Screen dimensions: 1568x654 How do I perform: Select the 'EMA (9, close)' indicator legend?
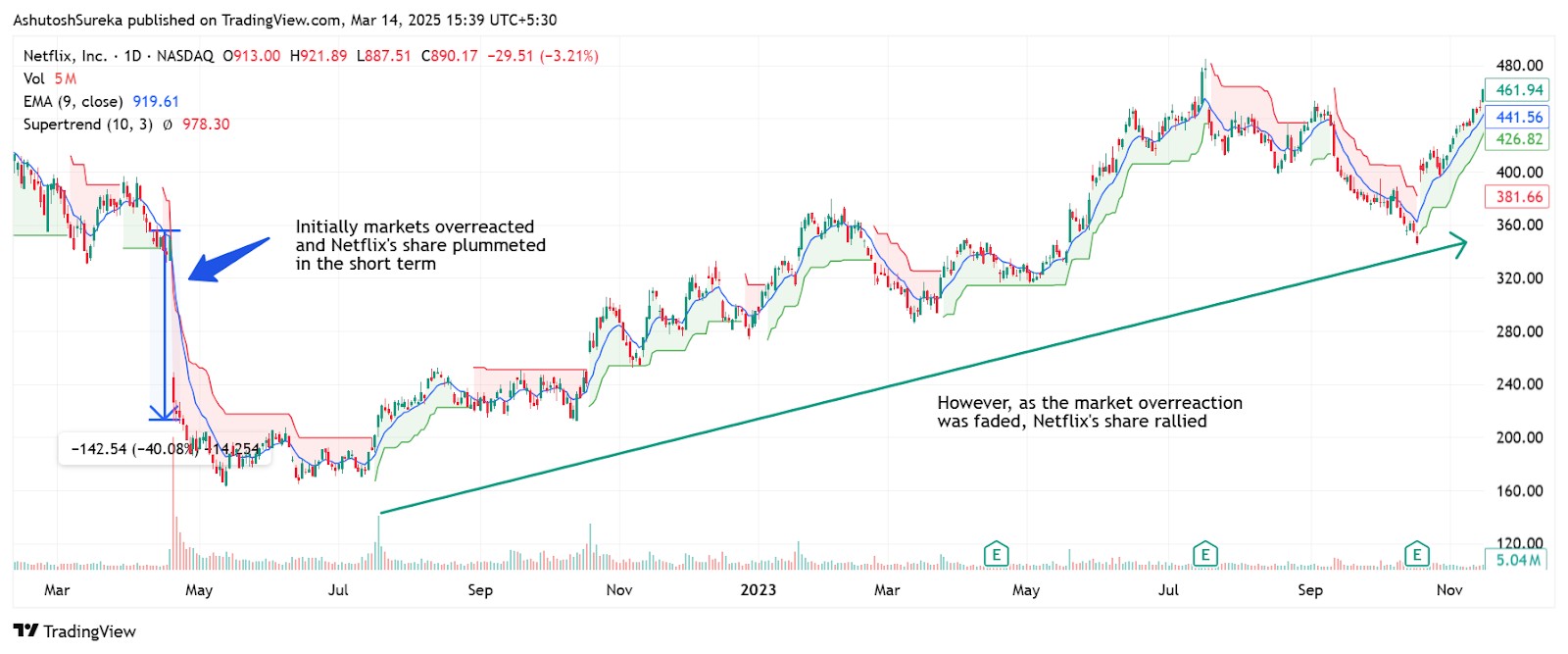tap(73, 102)
